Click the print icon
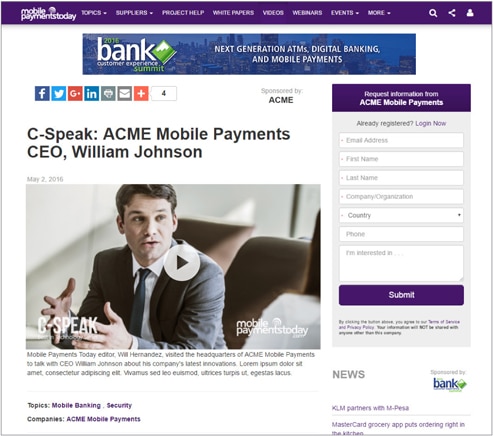 pyautogui.click(x=108, y=94)
